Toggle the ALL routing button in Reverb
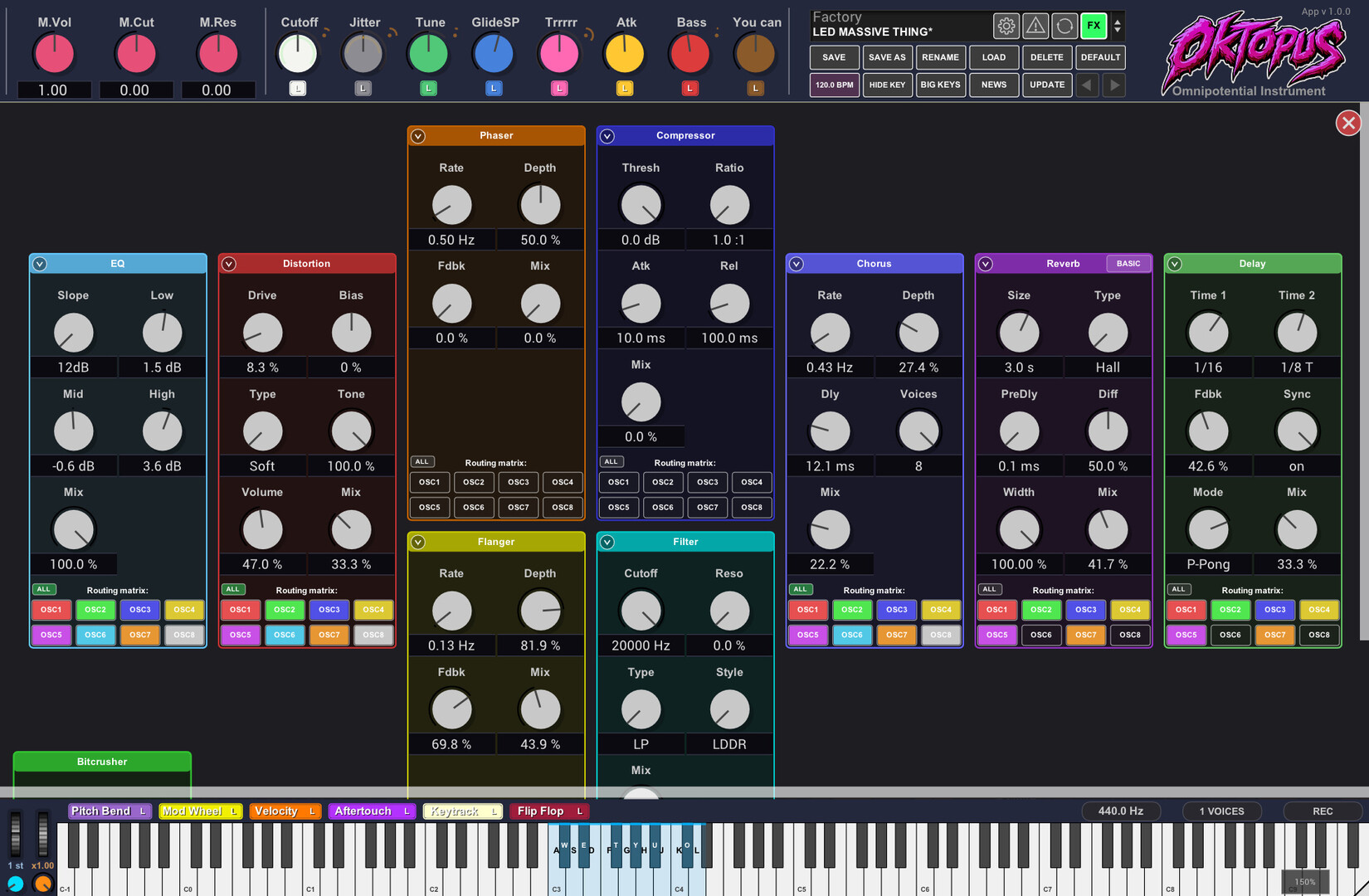This screenshot has width=1369, height=896. 989,589
